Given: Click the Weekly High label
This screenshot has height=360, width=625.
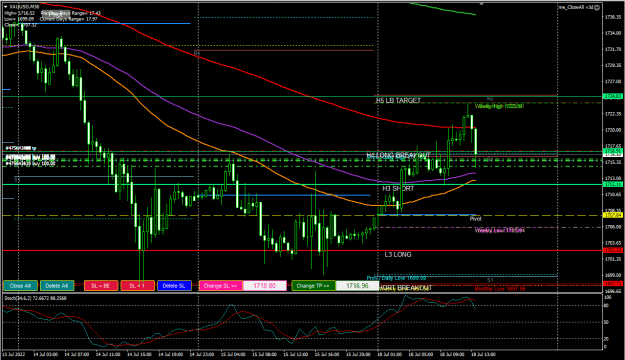Looking at the screenshot, I should 499,106.
